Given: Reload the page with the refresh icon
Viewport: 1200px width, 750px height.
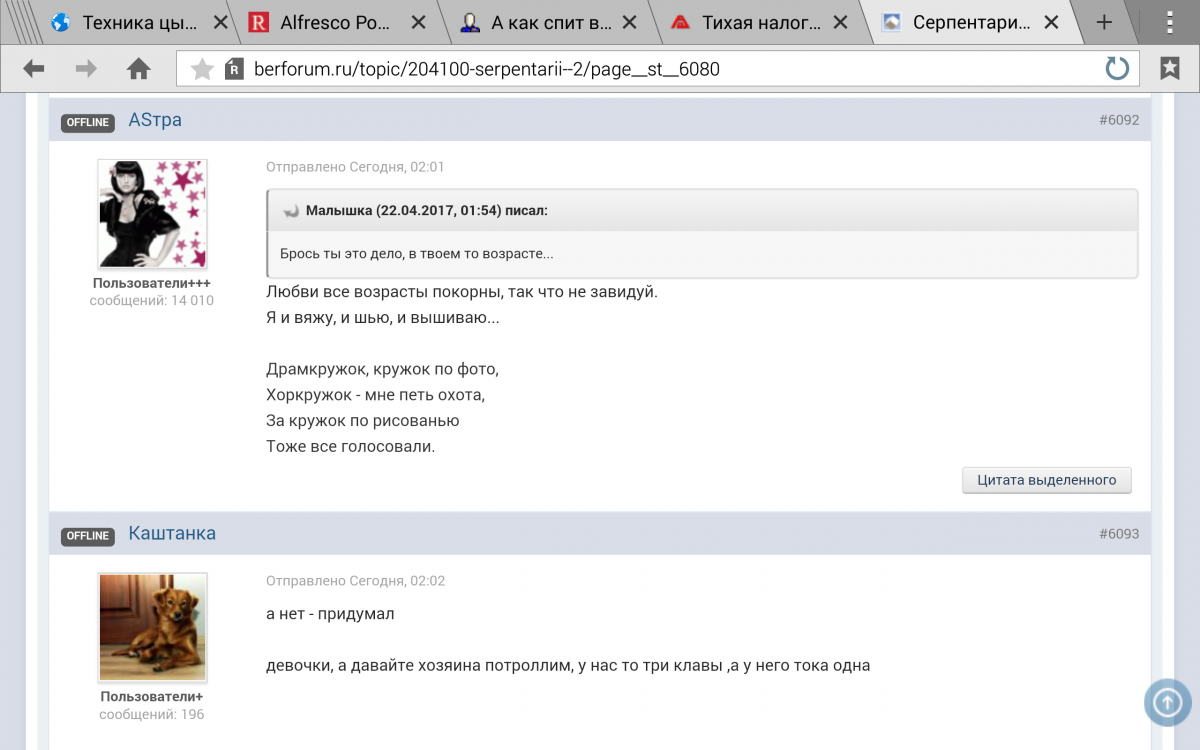Looking at the screenshot, I should coord(1116,69).
